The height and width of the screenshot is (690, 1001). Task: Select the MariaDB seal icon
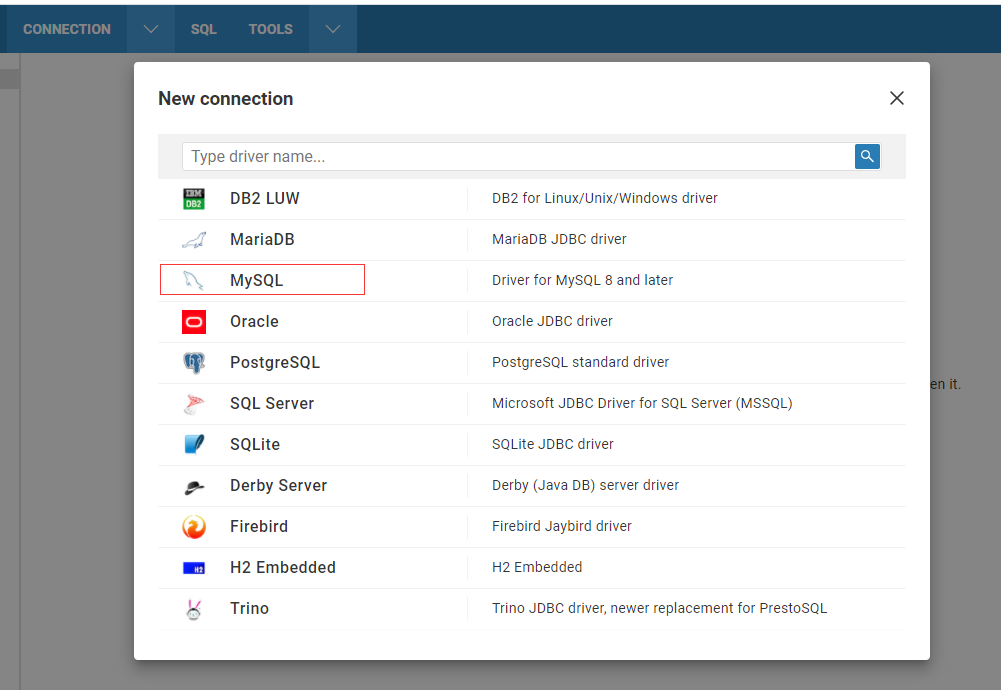pyautogui.click(x=195, y=239)
